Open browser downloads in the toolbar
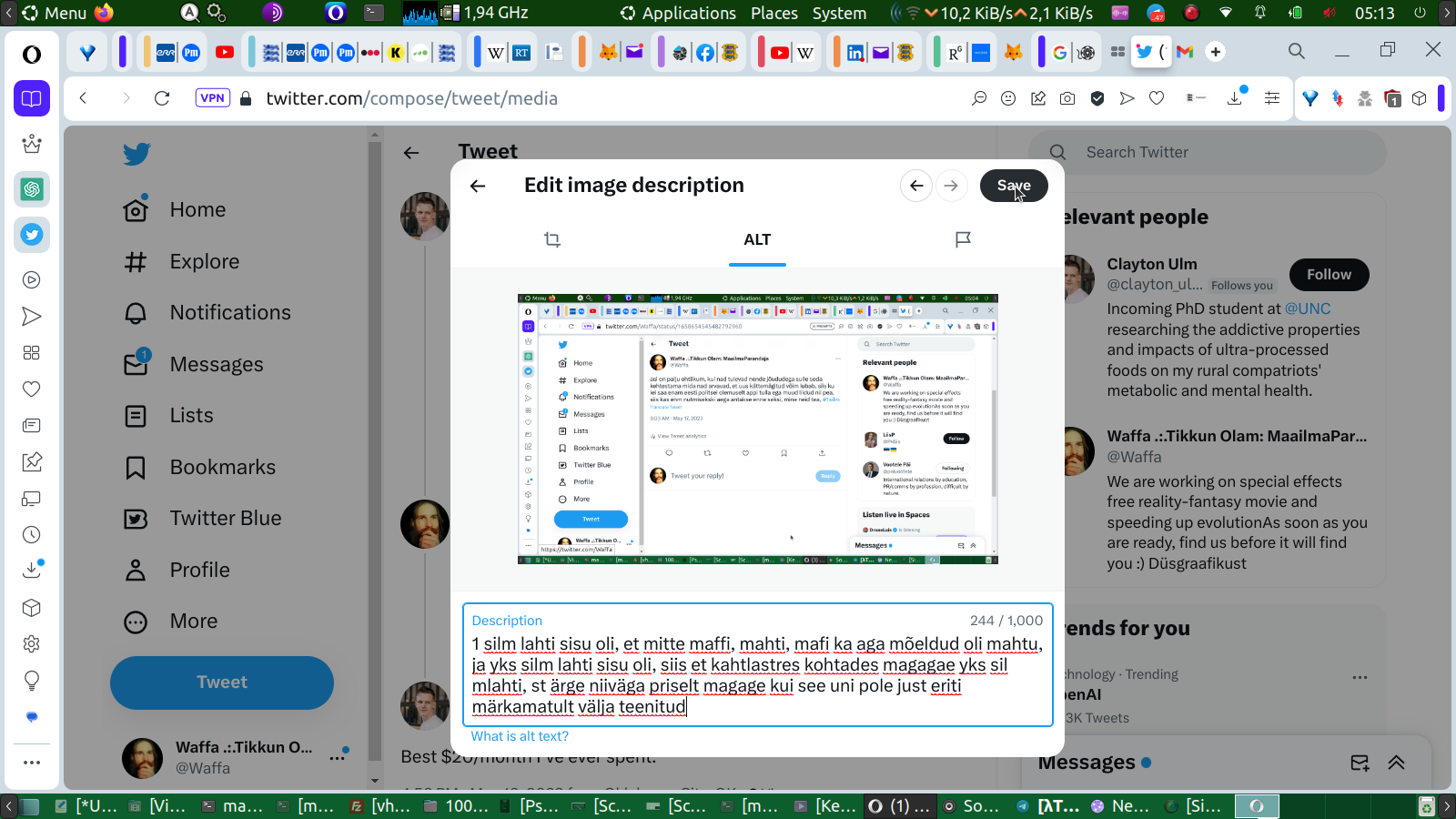The image size is (1456, 819). click(x=1235, y=98)
